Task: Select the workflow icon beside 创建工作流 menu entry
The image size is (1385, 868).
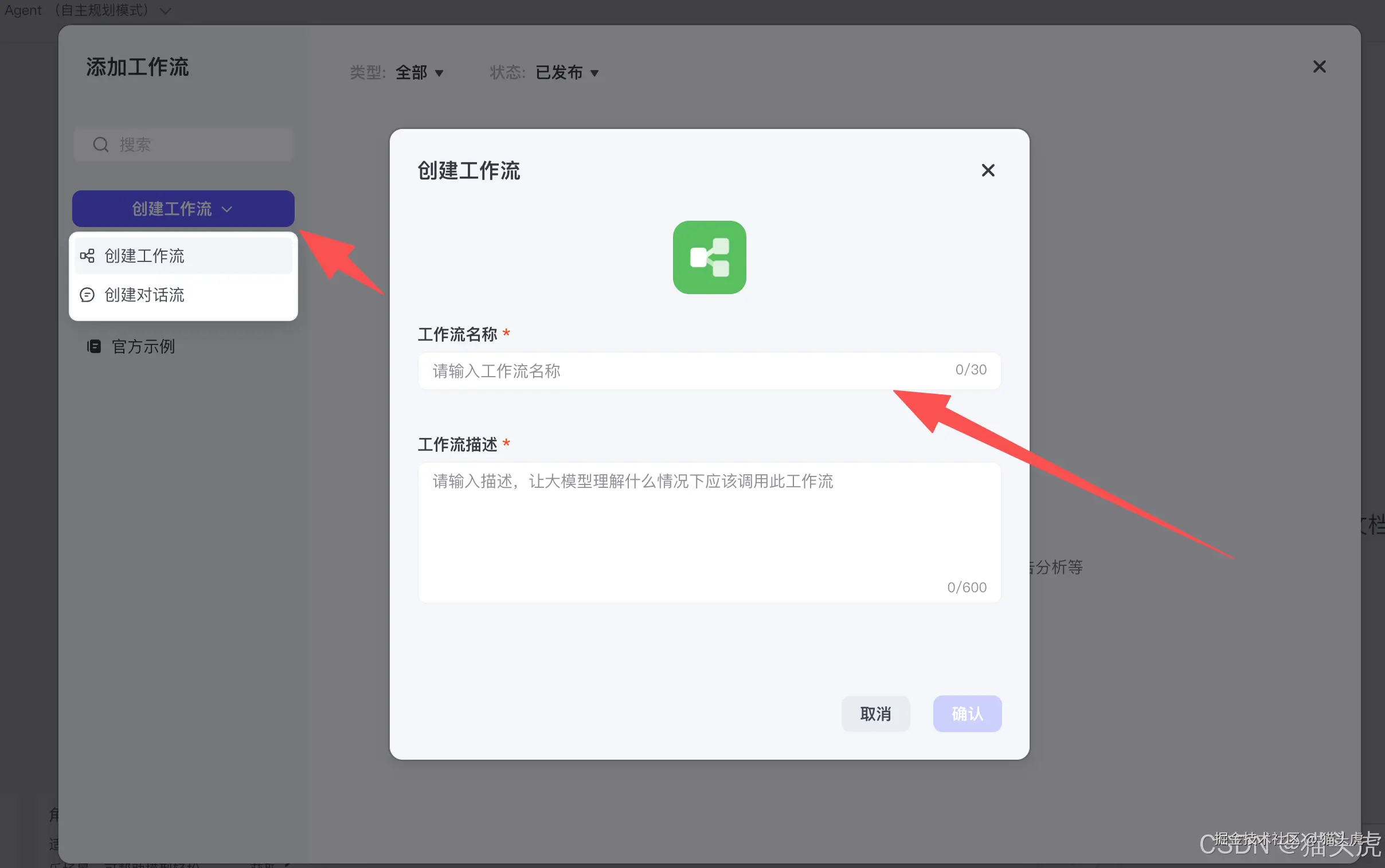Action: click(87, 256)
